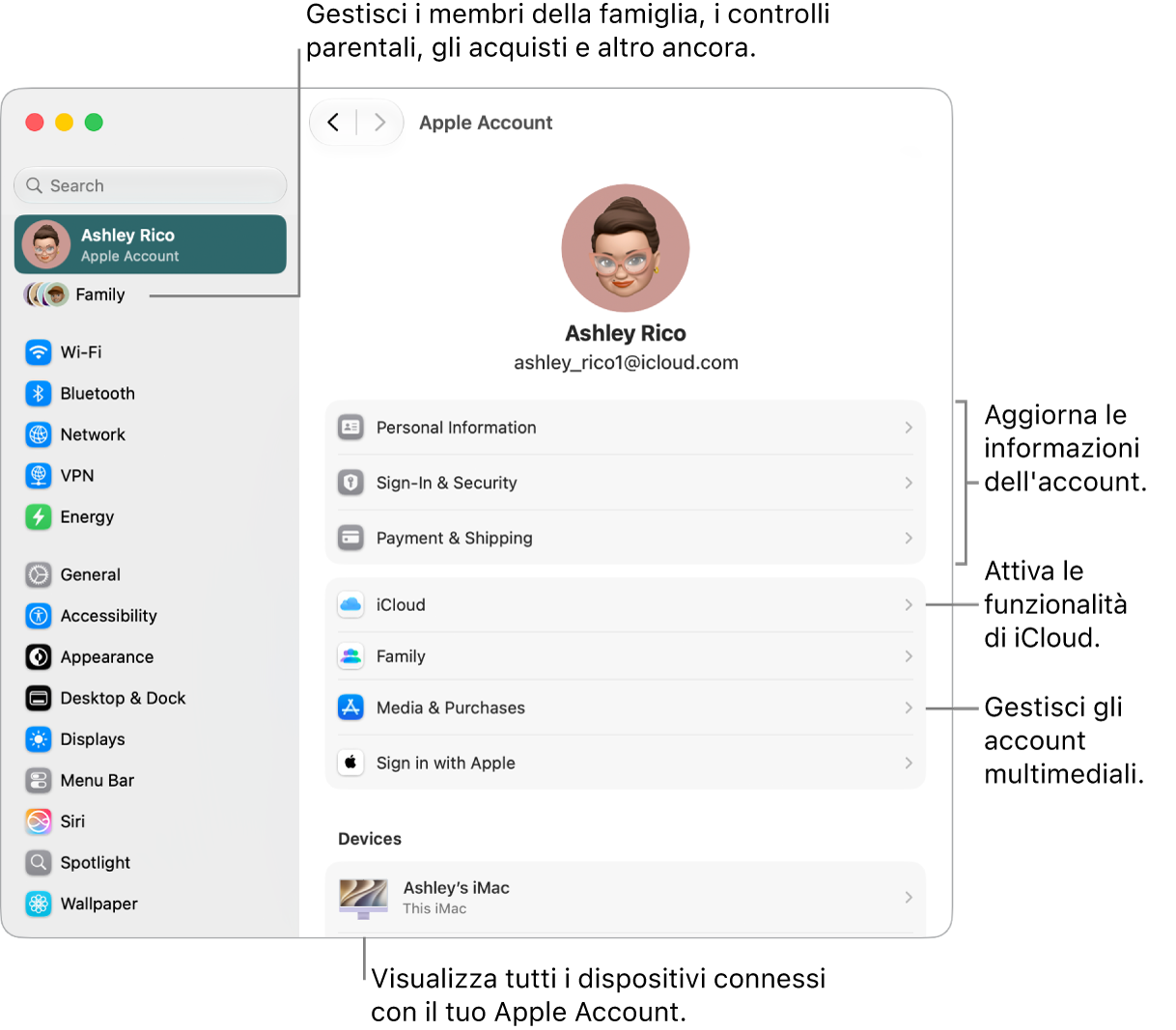
Task: Expand the iCloud row chevron
Action: (909, 604)
